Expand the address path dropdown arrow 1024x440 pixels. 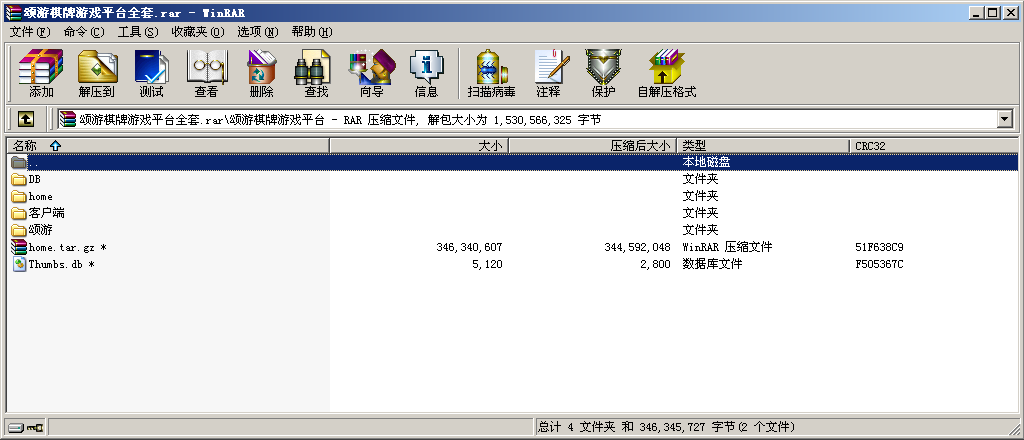pyautogui.click(x=1005, y=119)
